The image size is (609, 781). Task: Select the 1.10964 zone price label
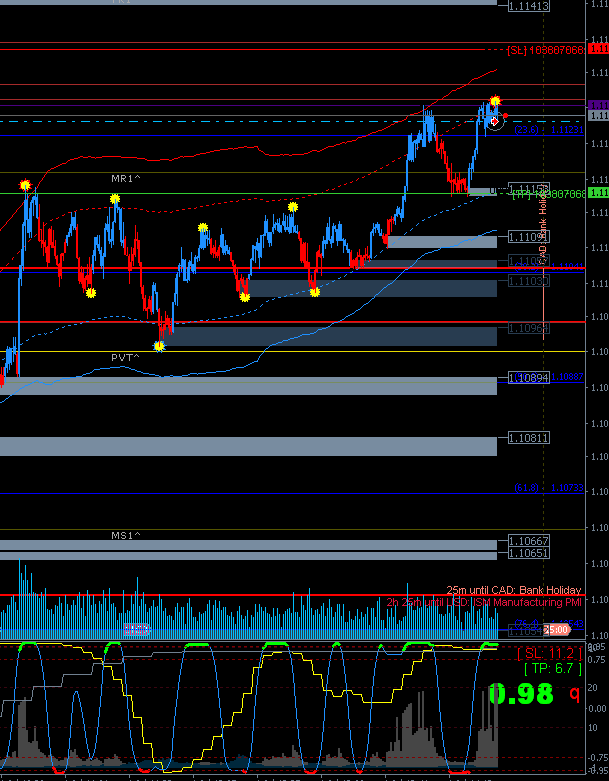coord(529,328)
